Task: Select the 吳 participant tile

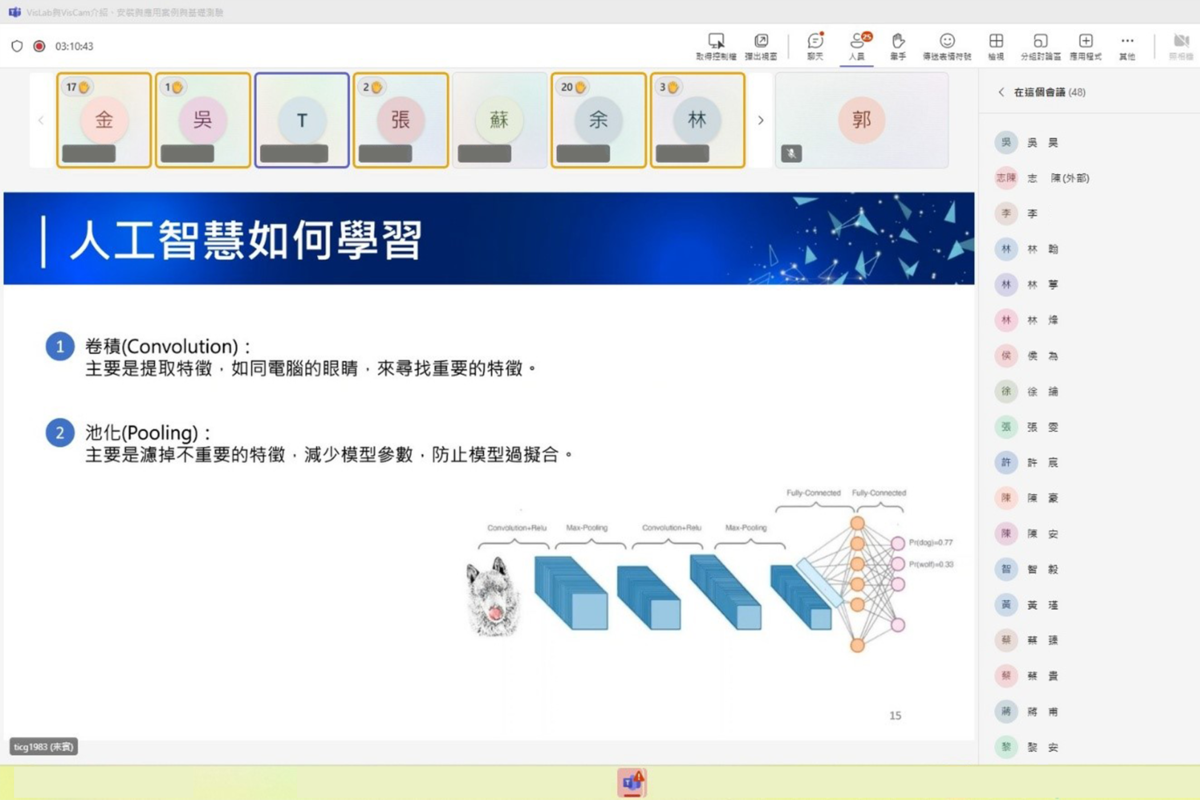Action: (x=203, y=120)
